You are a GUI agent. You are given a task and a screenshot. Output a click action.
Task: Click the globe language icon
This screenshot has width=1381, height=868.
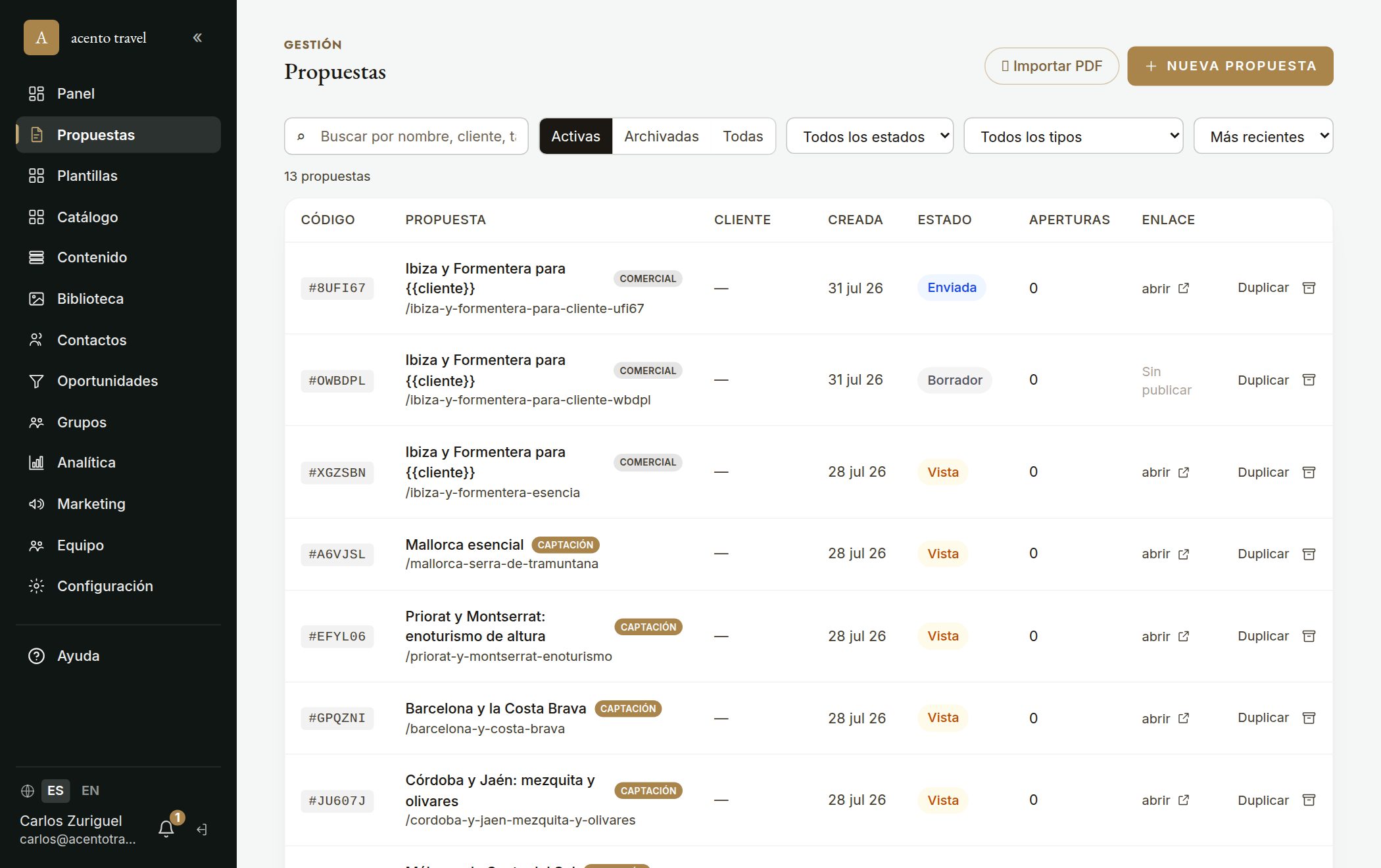click(28, 791)
